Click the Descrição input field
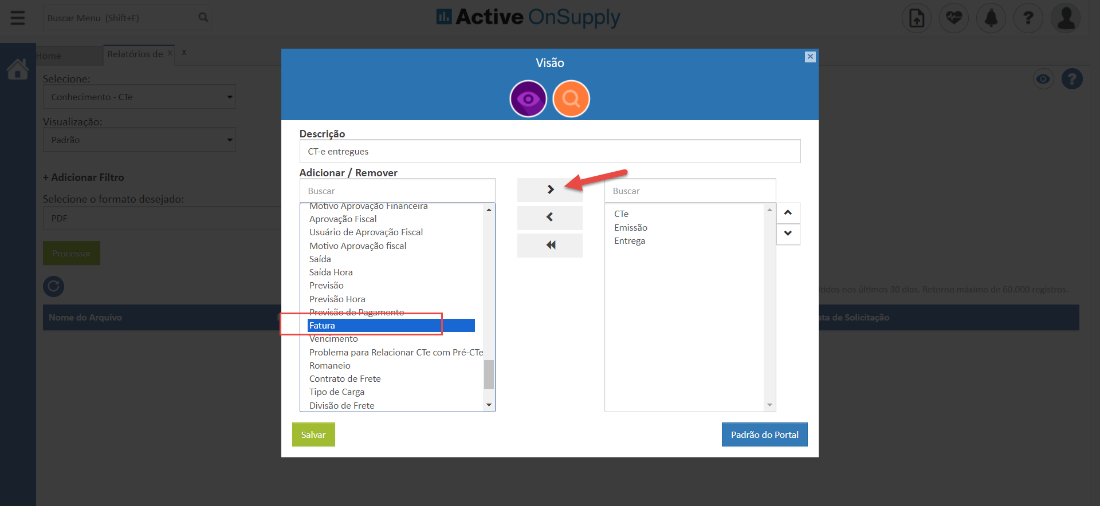The image size is (1100, 506). 549,151
